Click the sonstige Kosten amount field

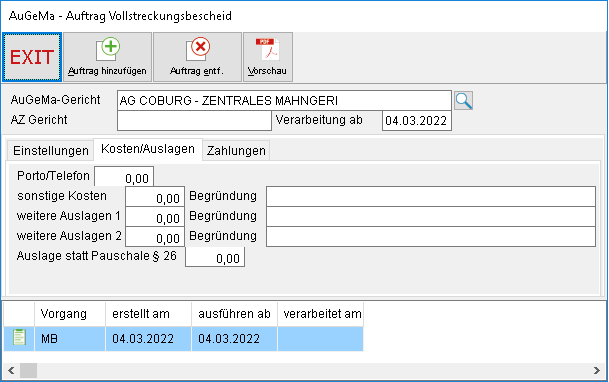[x=155, y=197]
